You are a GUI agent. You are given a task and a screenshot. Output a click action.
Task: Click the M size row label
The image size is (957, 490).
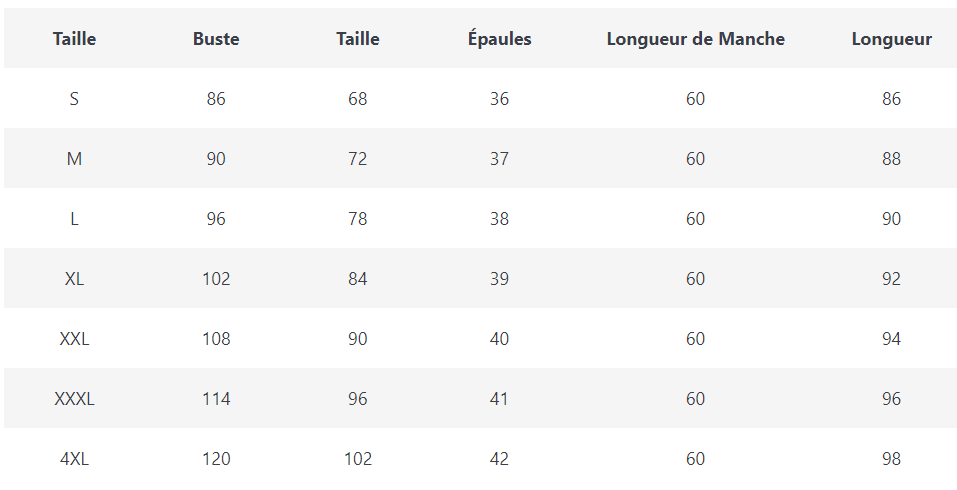[x=74, y=159]
